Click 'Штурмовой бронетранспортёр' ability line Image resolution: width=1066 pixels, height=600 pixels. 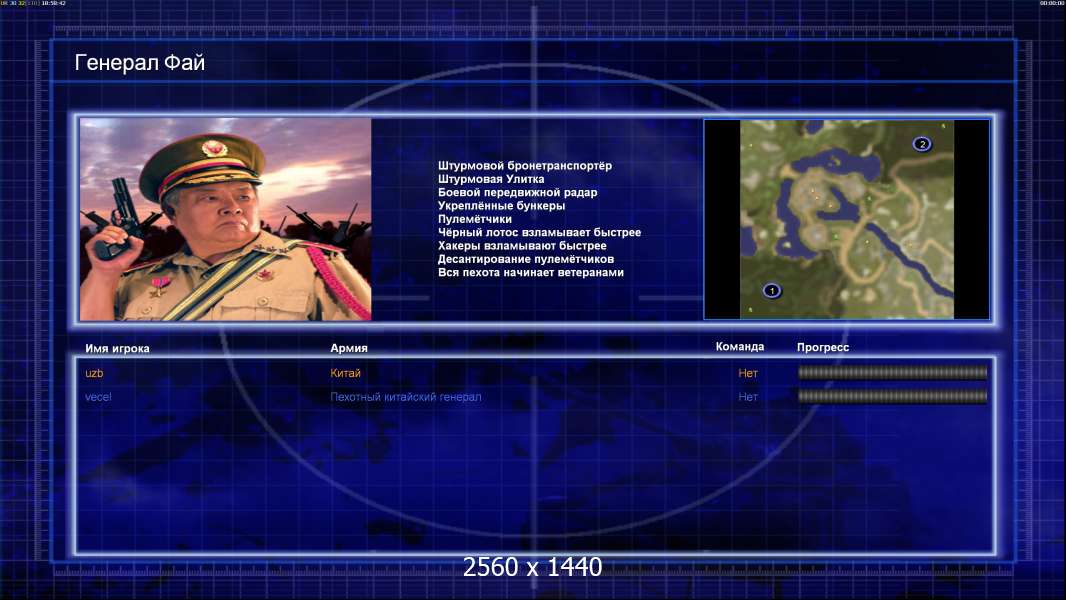coord(525,166)
